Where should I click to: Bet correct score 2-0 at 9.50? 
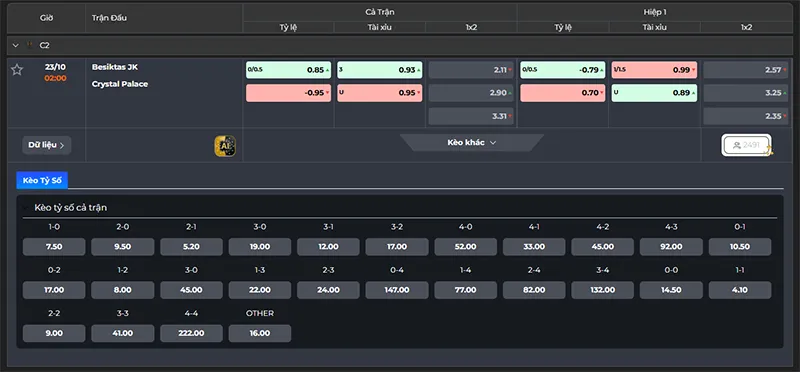point(122,246)
